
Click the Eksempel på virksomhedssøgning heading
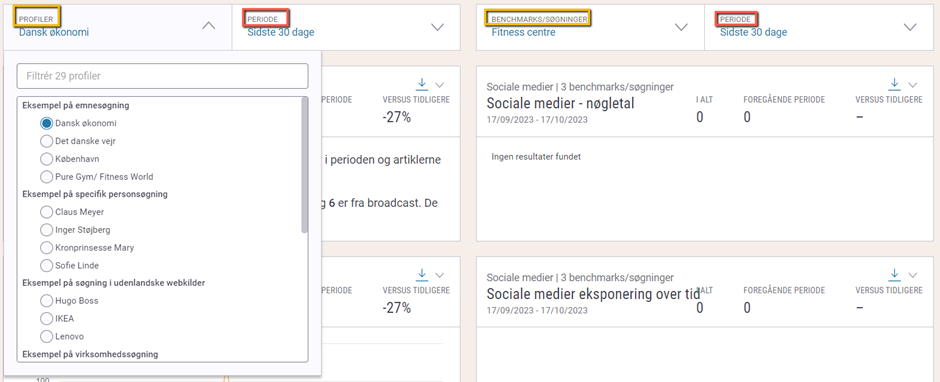click(90, 354)
